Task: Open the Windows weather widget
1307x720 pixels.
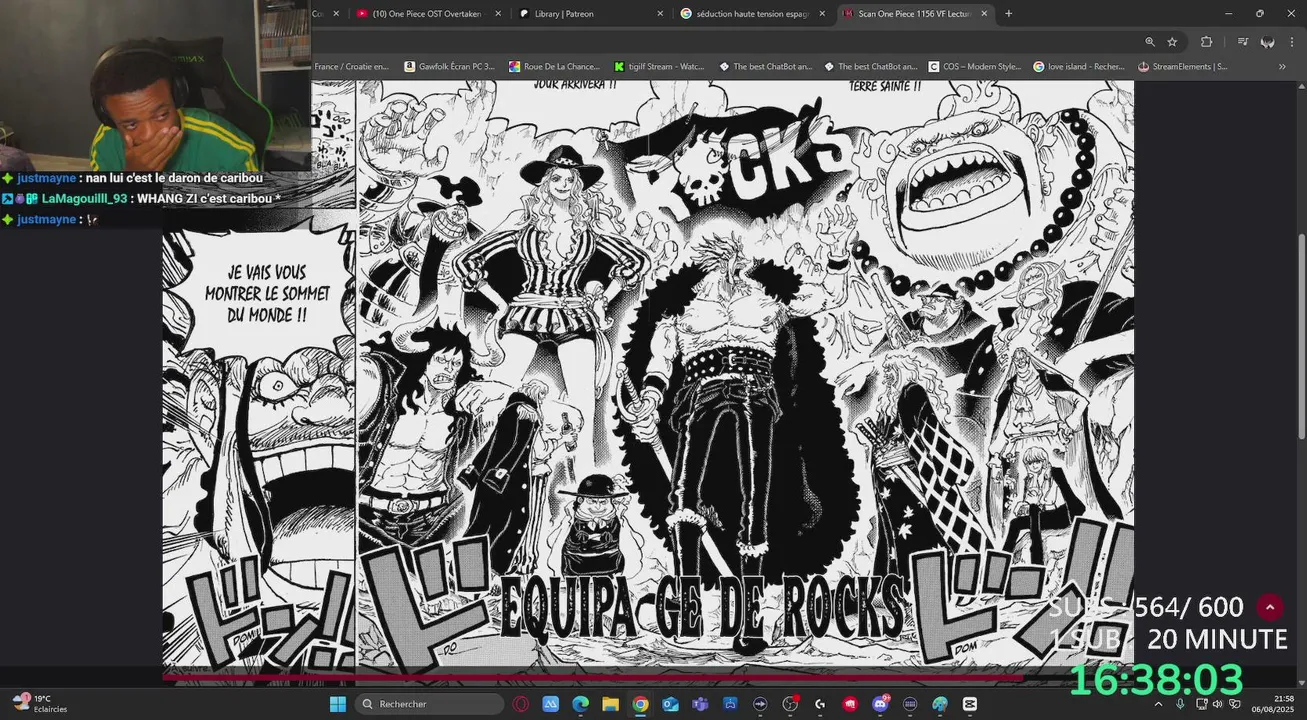Action: point(40,703)
